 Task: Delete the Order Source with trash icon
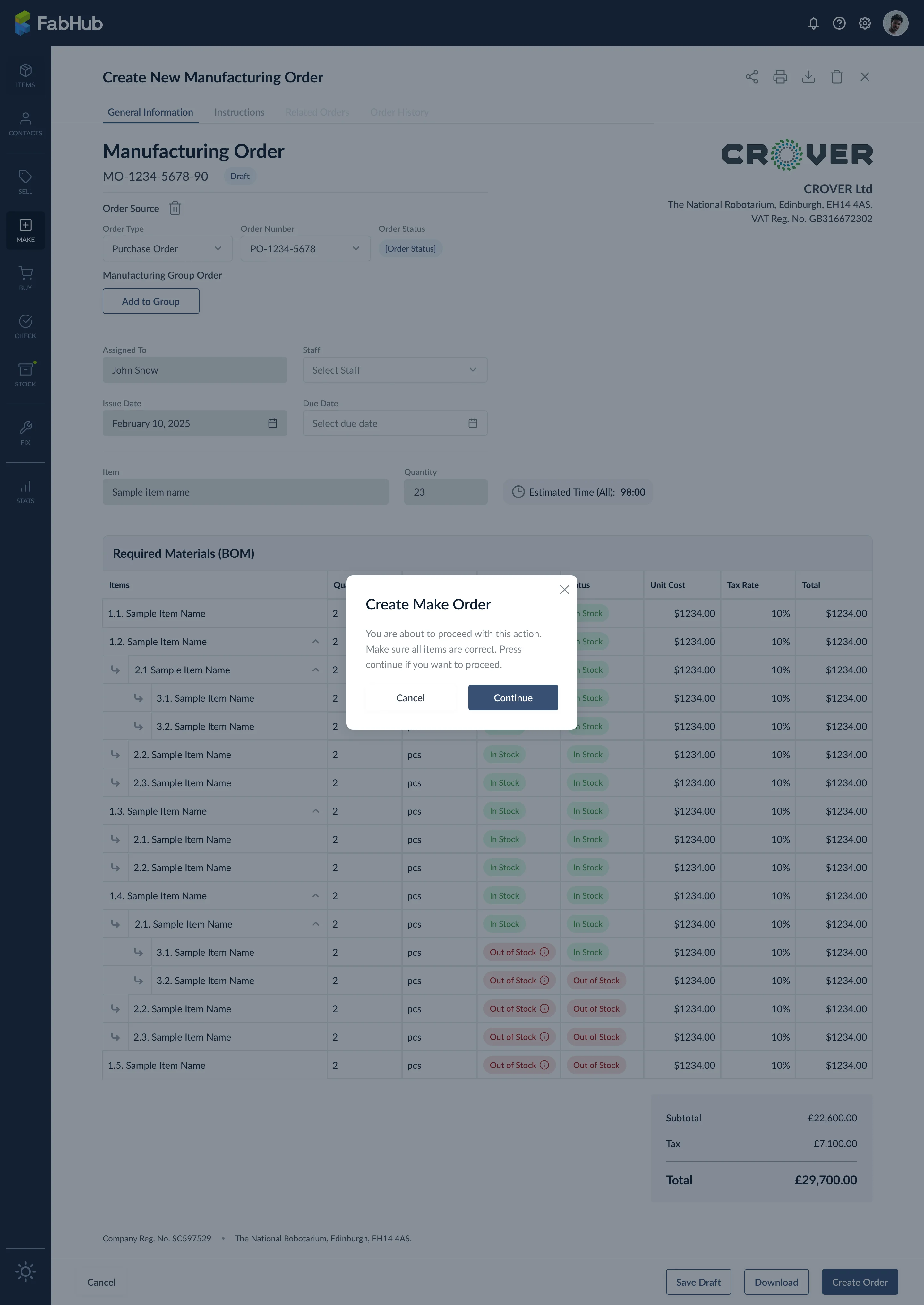pyautogui.click(x=175, y=208)
